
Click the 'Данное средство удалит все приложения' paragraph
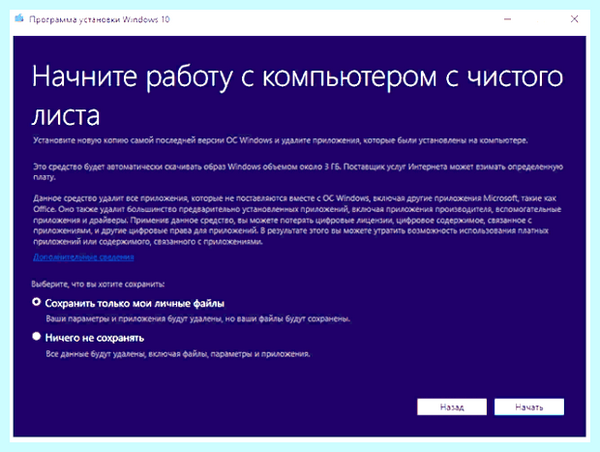point(297,220)
